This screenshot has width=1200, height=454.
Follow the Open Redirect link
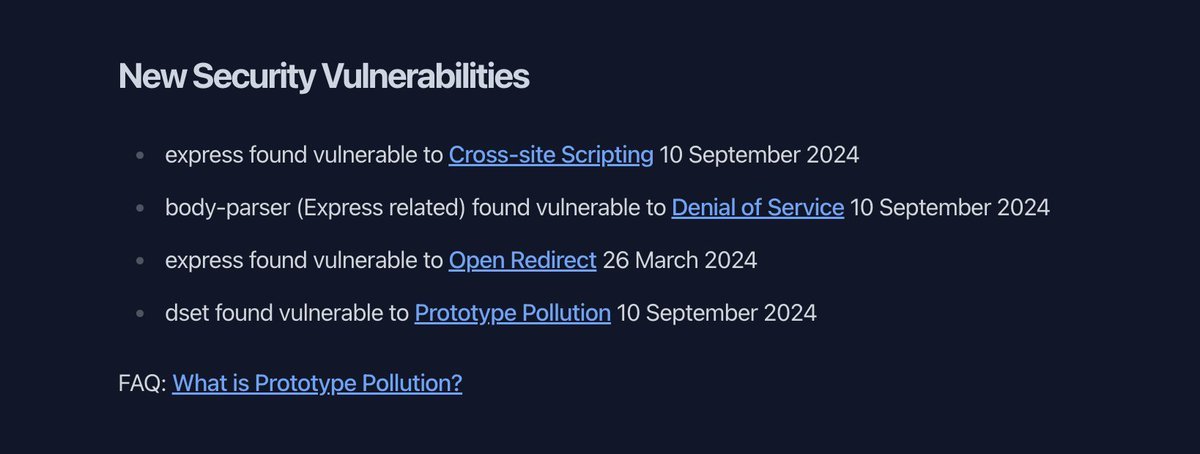tap(522, 260)
